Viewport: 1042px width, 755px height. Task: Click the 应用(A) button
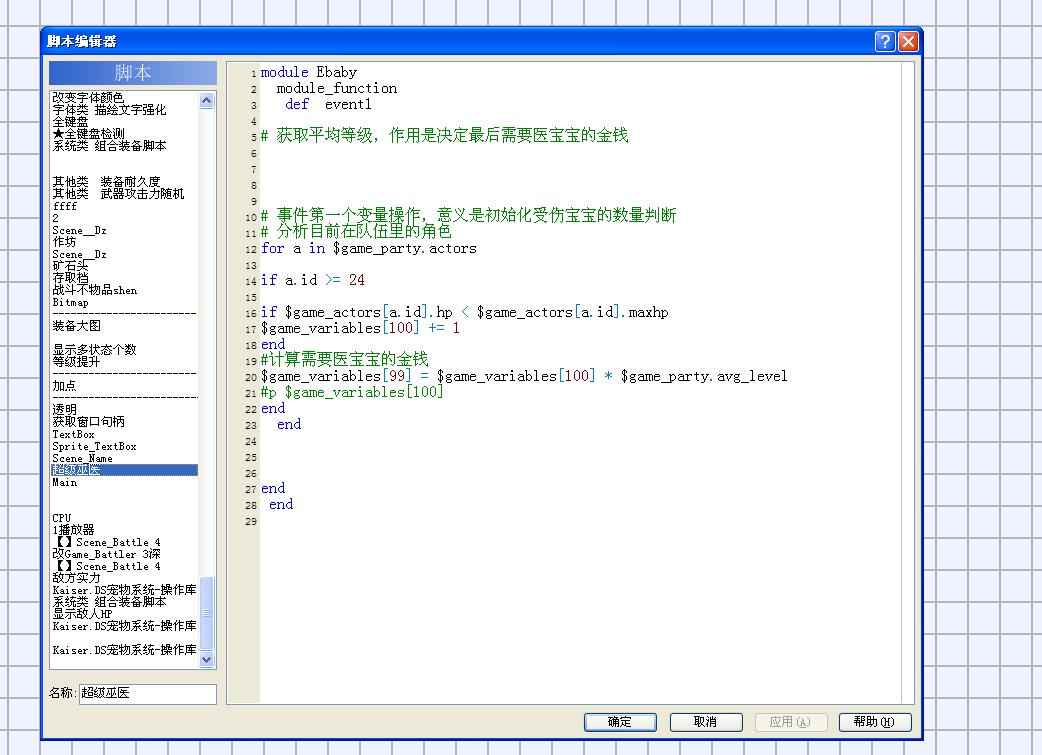791,722
